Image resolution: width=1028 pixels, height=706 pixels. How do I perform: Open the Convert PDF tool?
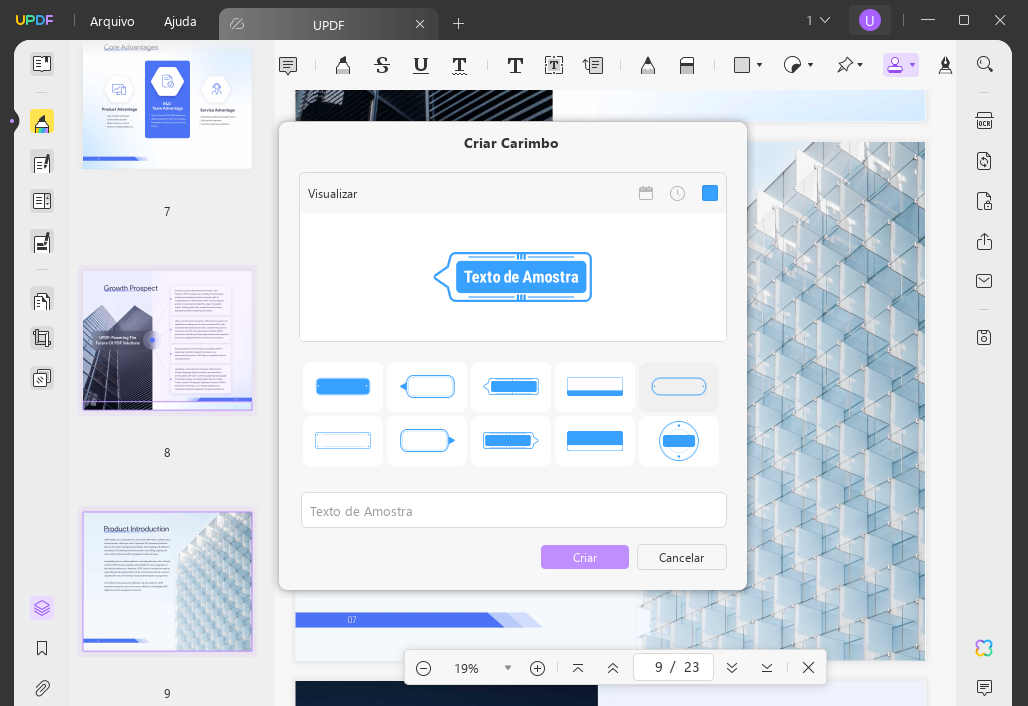click(984, 161)
